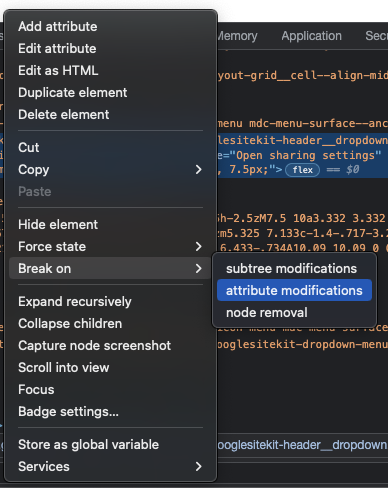
Task: Select Hide element
Action: click(x=109, y=225)
